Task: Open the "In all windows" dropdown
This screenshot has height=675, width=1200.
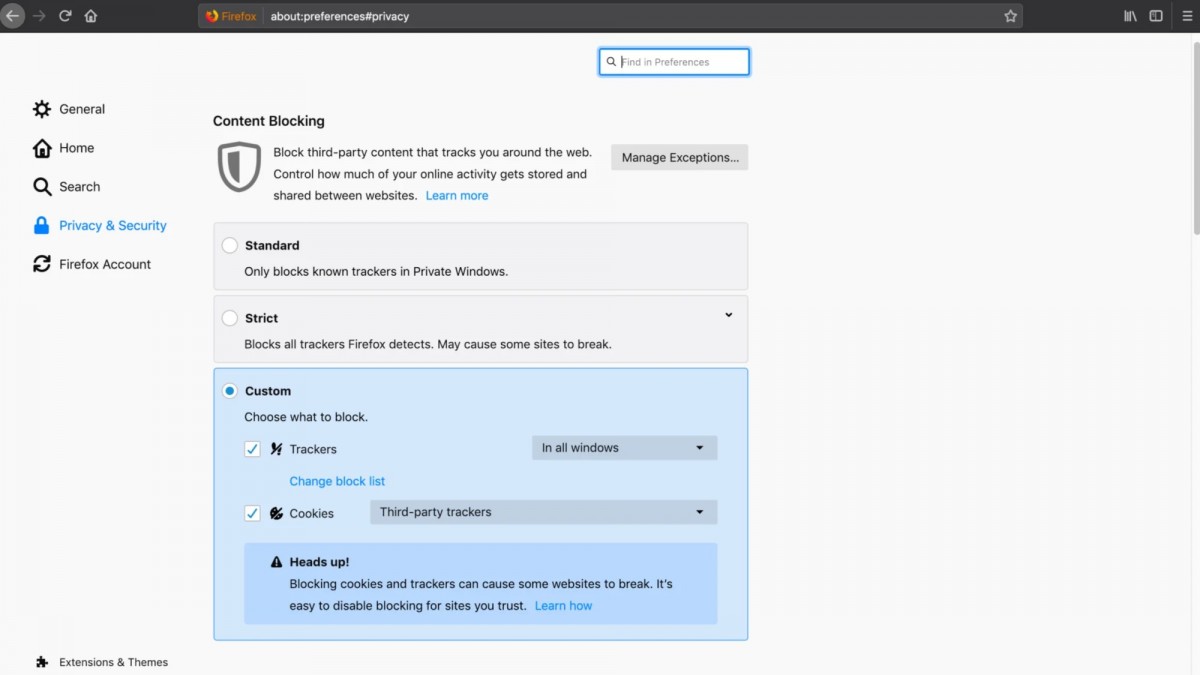Action: 624,448
